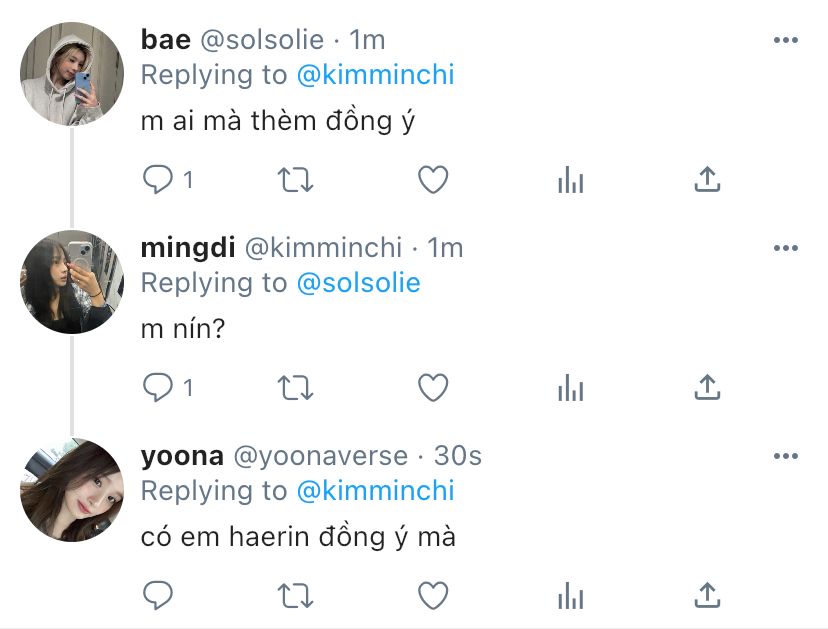Open bae's profile picture
Viewport: 828px width, 629px height.
71,73
